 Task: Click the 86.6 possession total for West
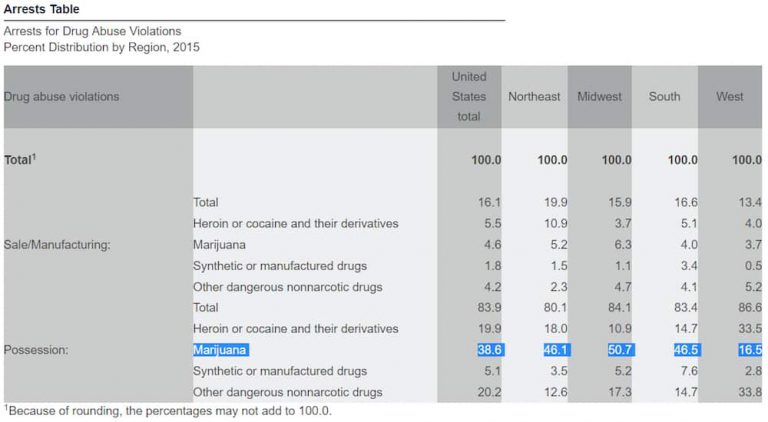coord(748,308)
